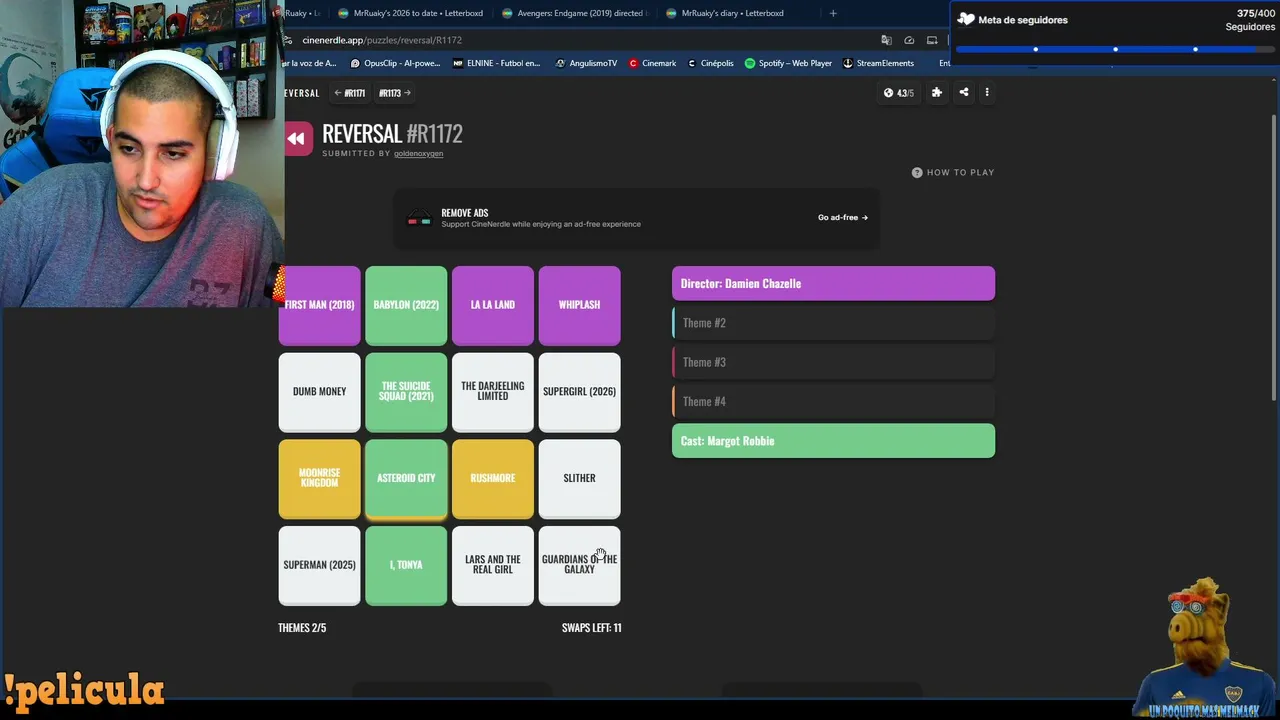Open the three-dot more options menu

(987, 93)
